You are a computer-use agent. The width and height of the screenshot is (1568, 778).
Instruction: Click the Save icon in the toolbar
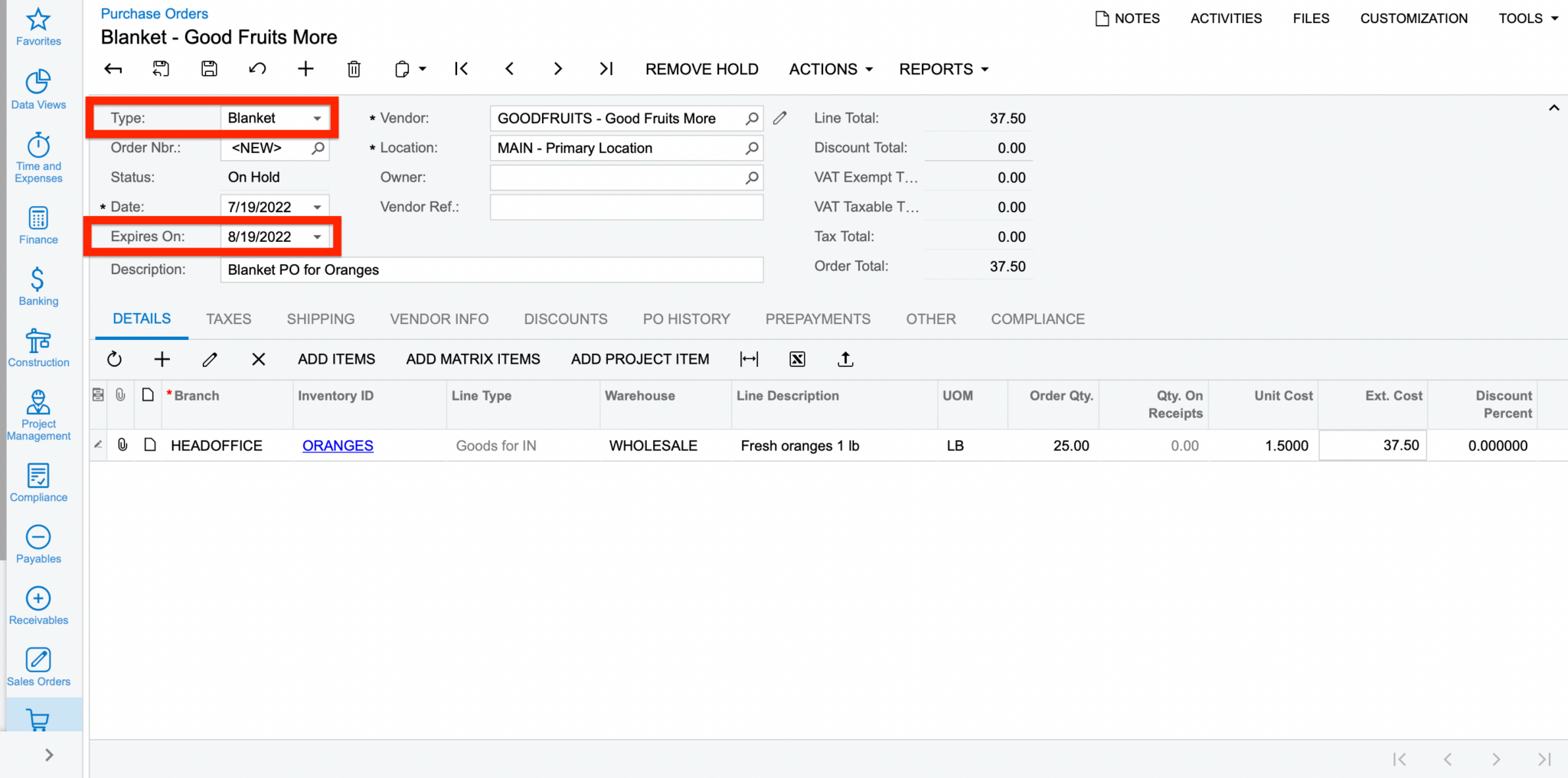(x=208, y=69)
